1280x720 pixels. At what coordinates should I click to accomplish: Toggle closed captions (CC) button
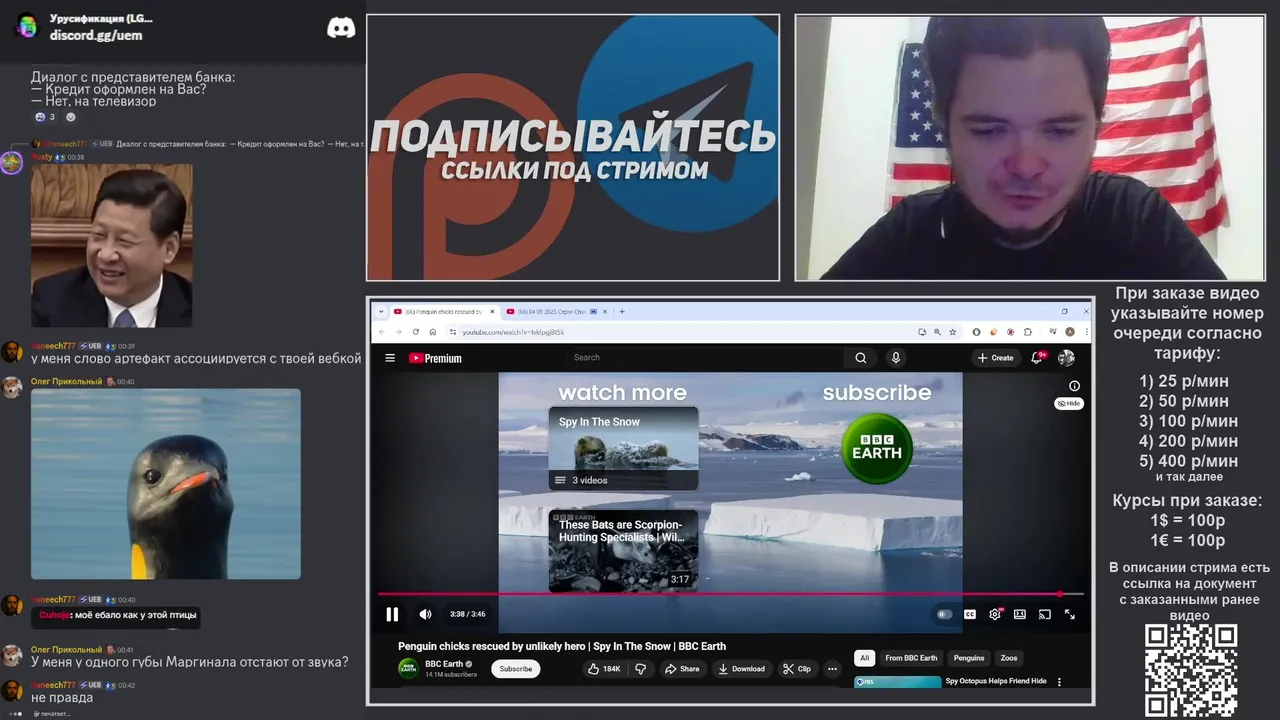969,614
